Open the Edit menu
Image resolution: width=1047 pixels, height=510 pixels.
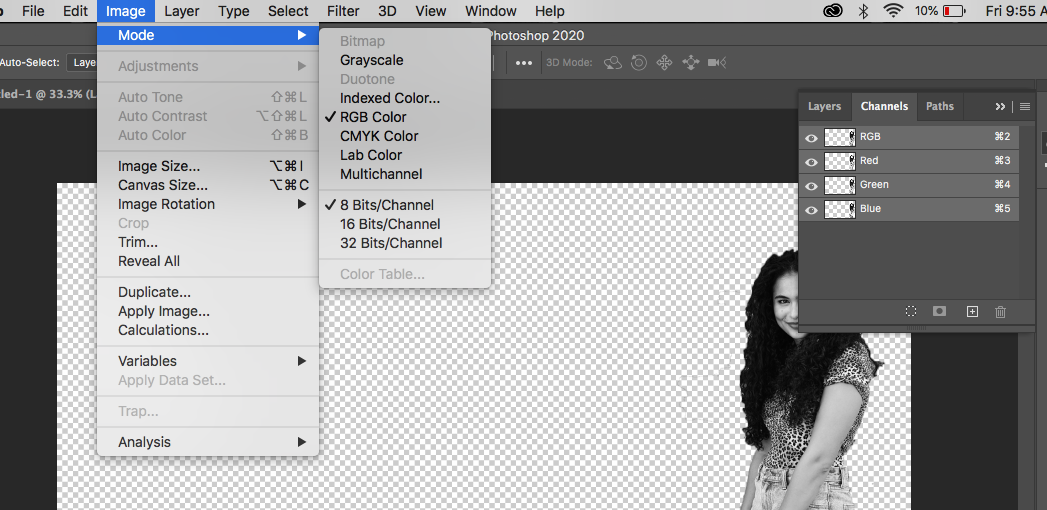(x=75, y=11)
